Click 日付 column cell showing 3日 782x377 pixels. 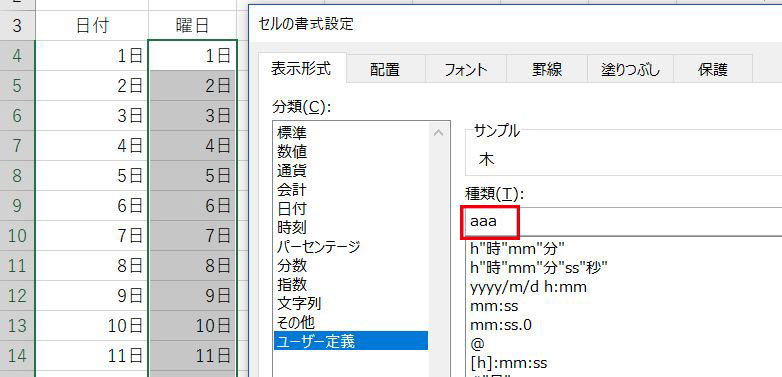92,115
